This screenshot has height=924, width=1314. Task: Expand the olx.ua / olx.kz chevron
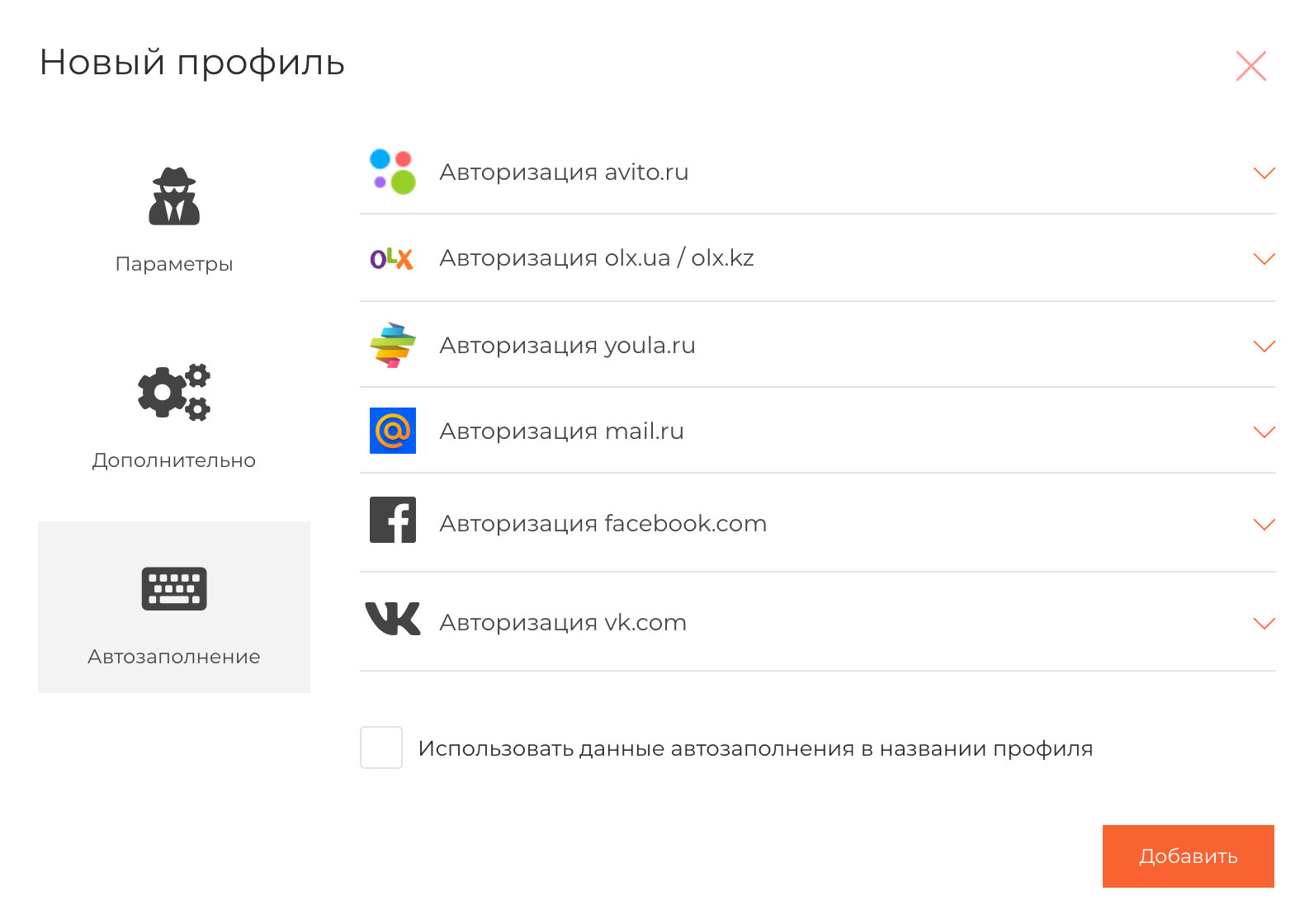(1264, 259)
